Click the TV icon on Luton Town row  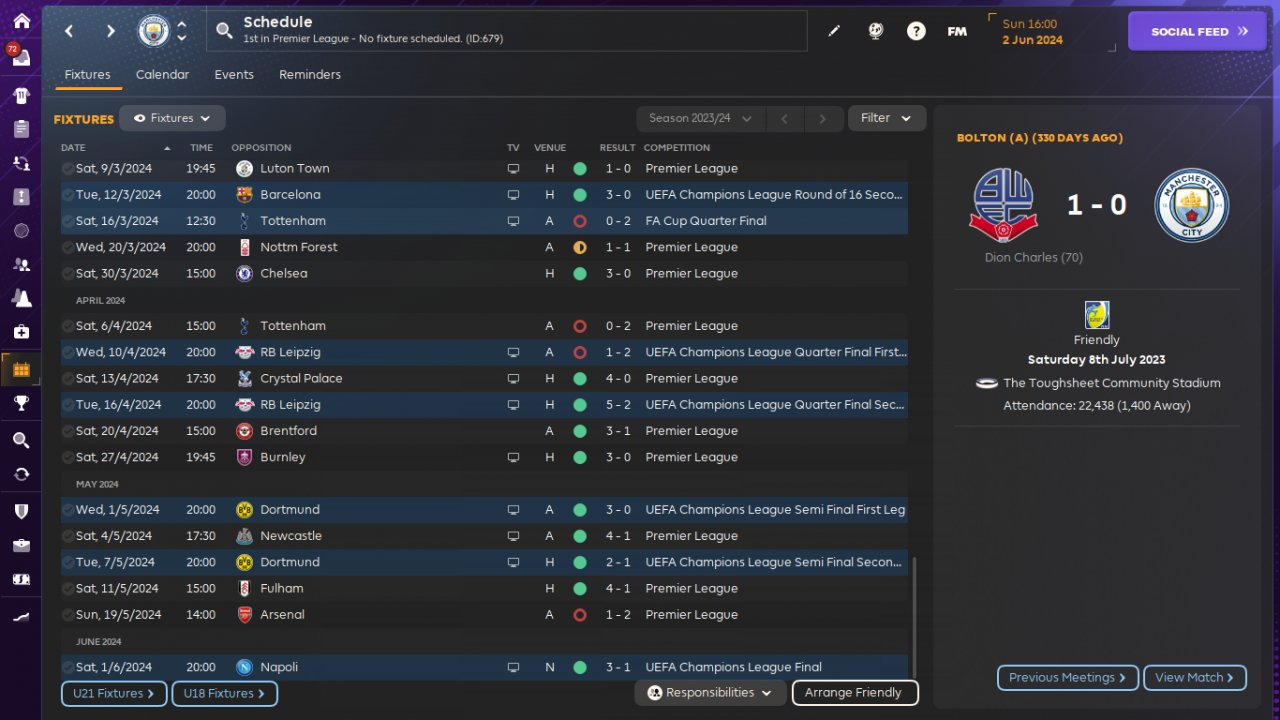[x=513, y=169]
